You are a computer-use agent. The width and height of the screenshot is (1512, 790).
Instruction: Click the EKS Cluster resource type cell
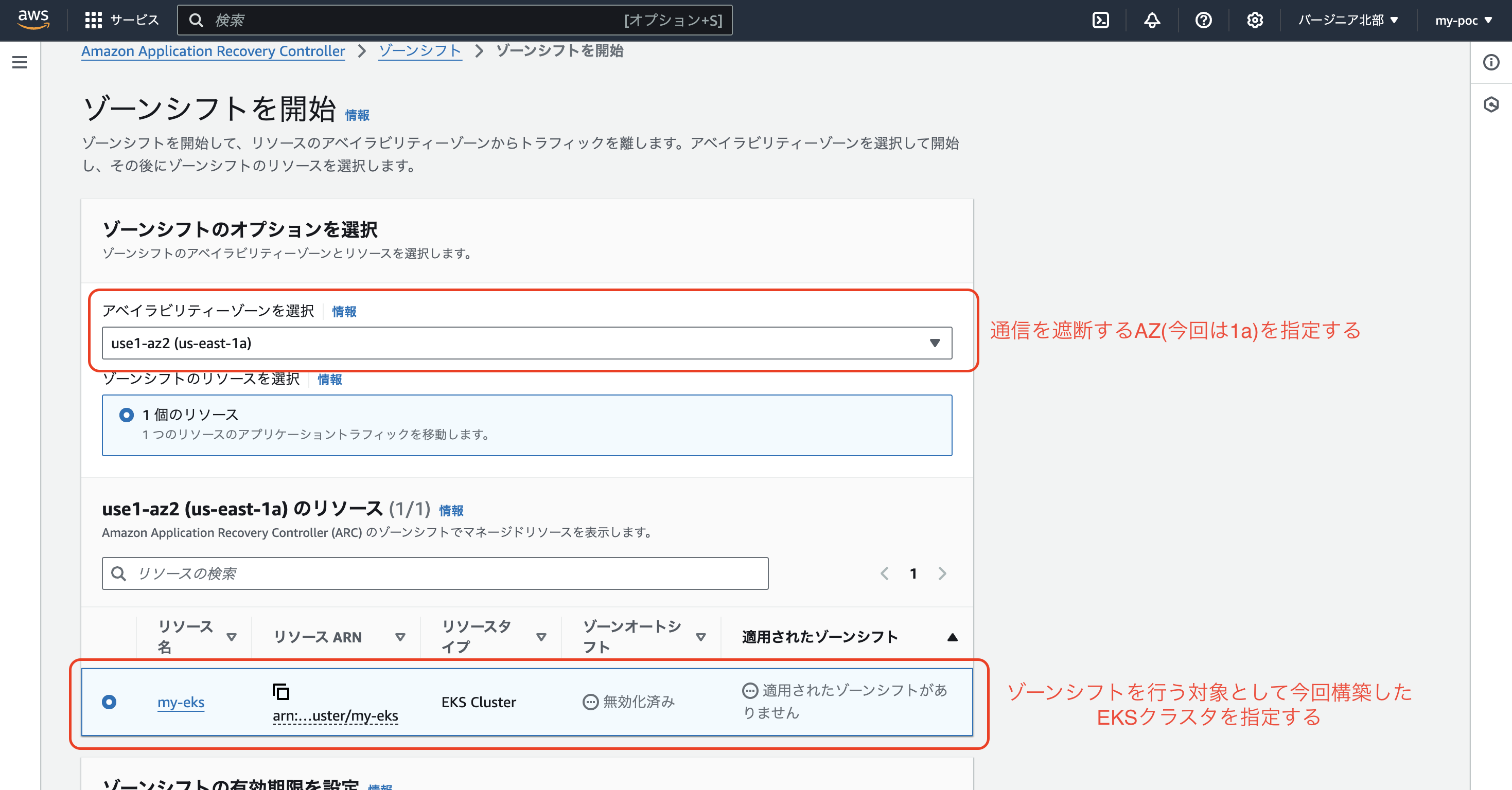point(479,702)
